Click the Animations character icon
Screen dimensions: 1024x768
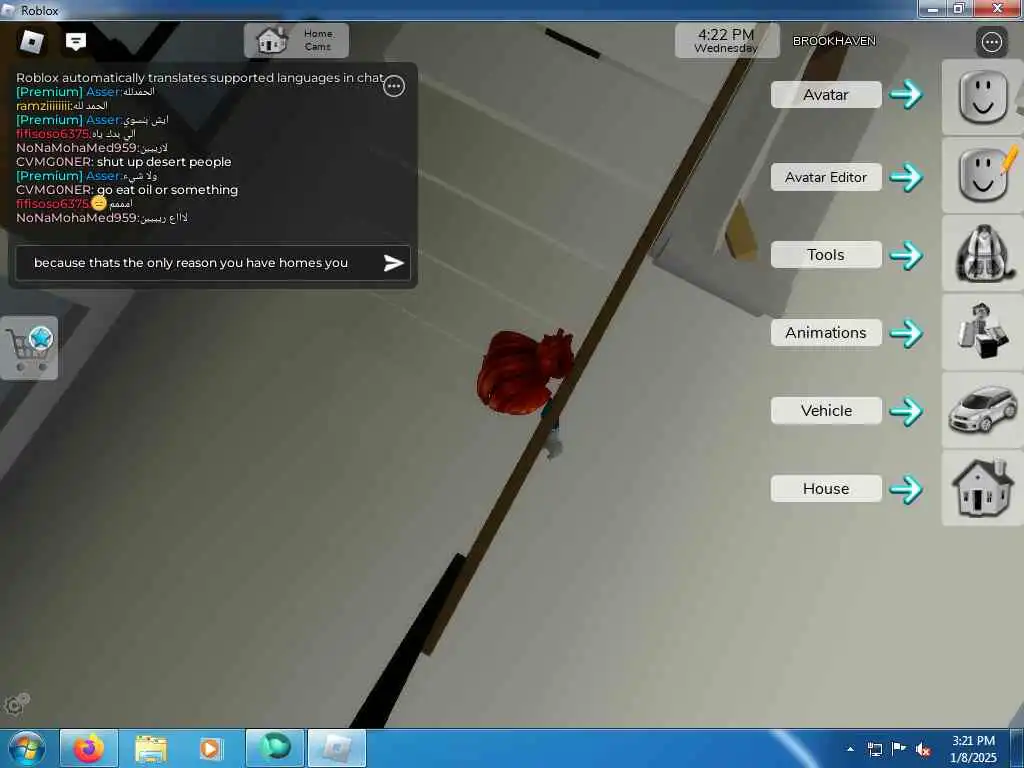coord(982,332)
